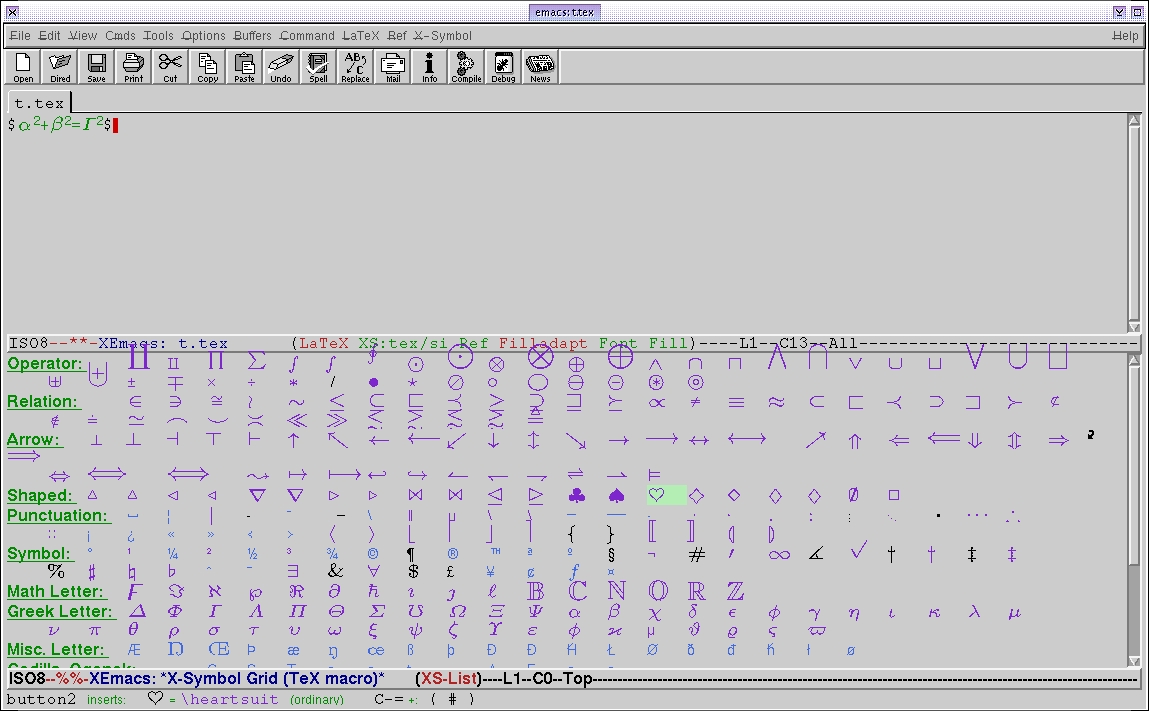Switch to the t.tex buffer tab

tap(39, 103)
